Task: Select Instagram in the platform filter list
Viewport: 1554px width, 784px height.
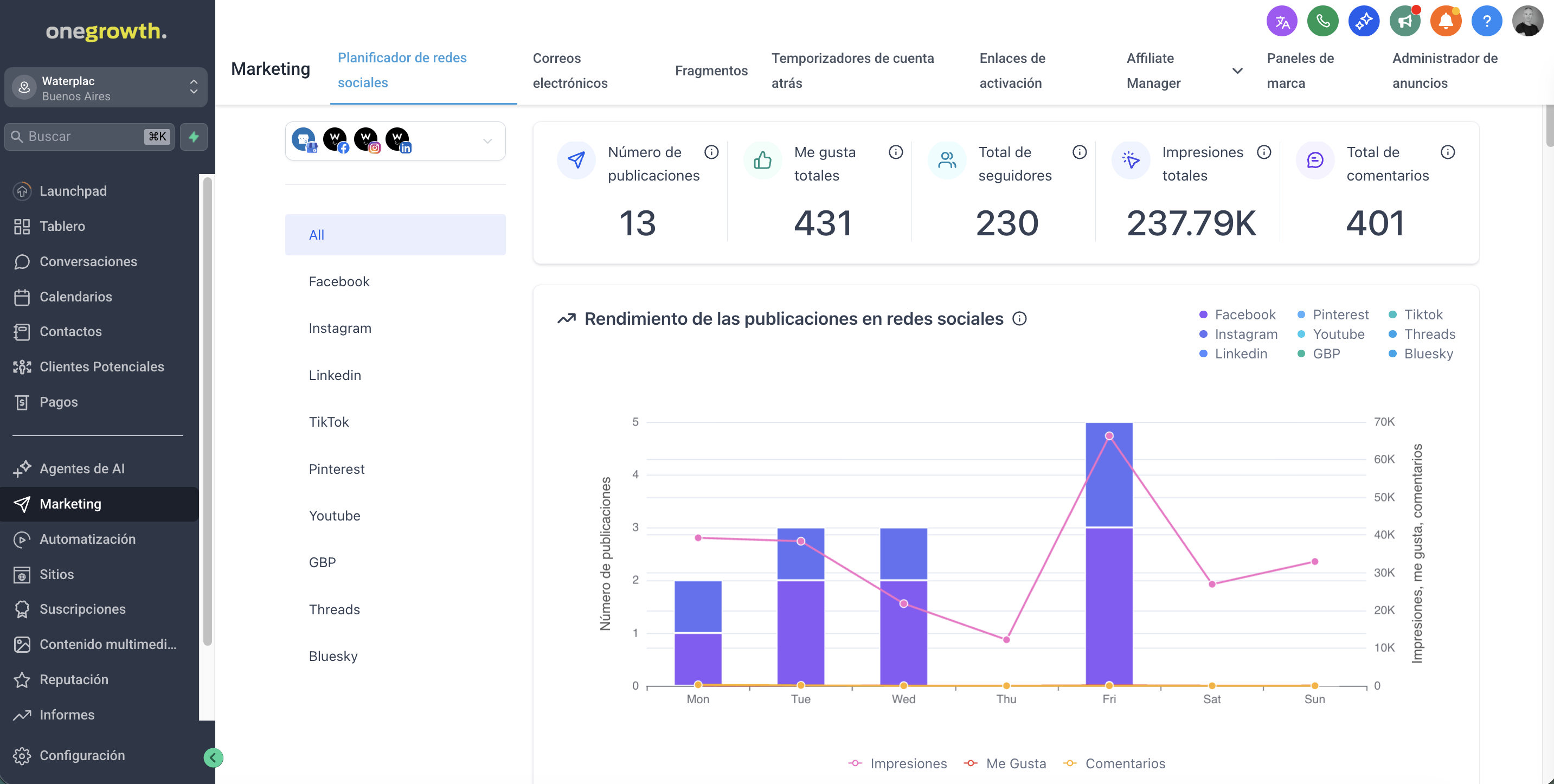Action: [339, 328]
